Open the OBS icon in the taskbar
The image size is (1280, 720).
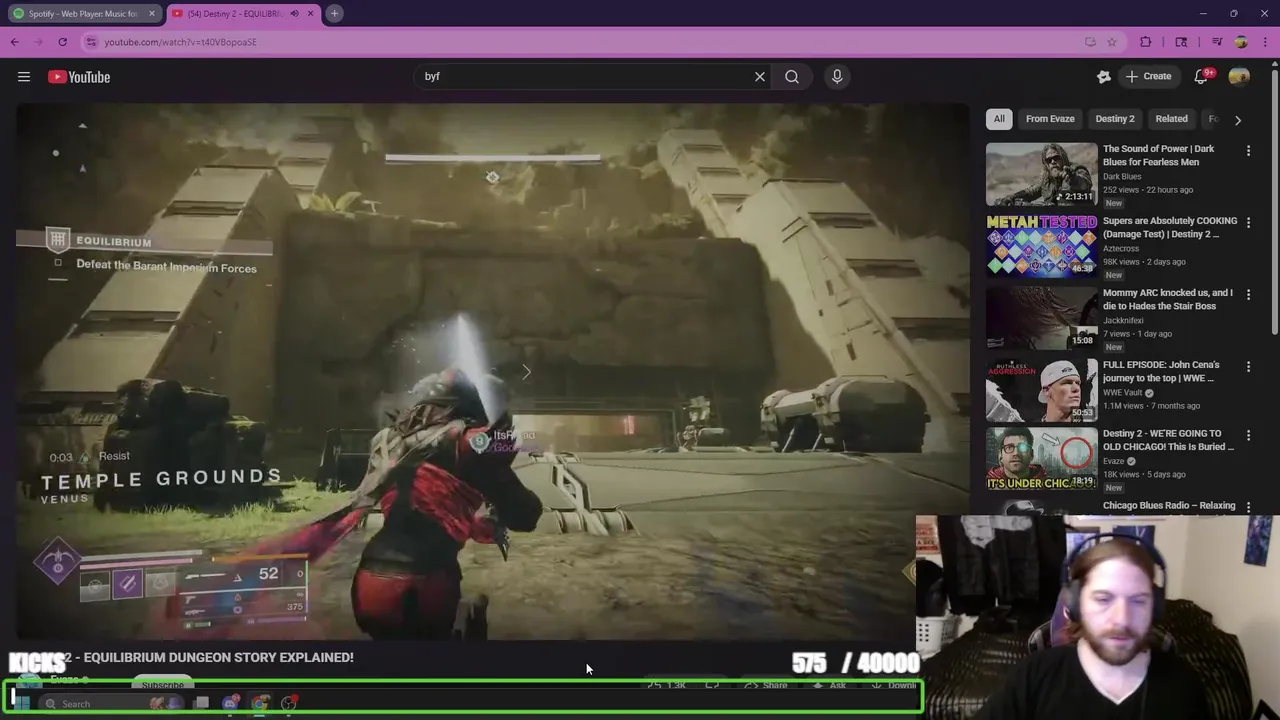pos(289,704)
